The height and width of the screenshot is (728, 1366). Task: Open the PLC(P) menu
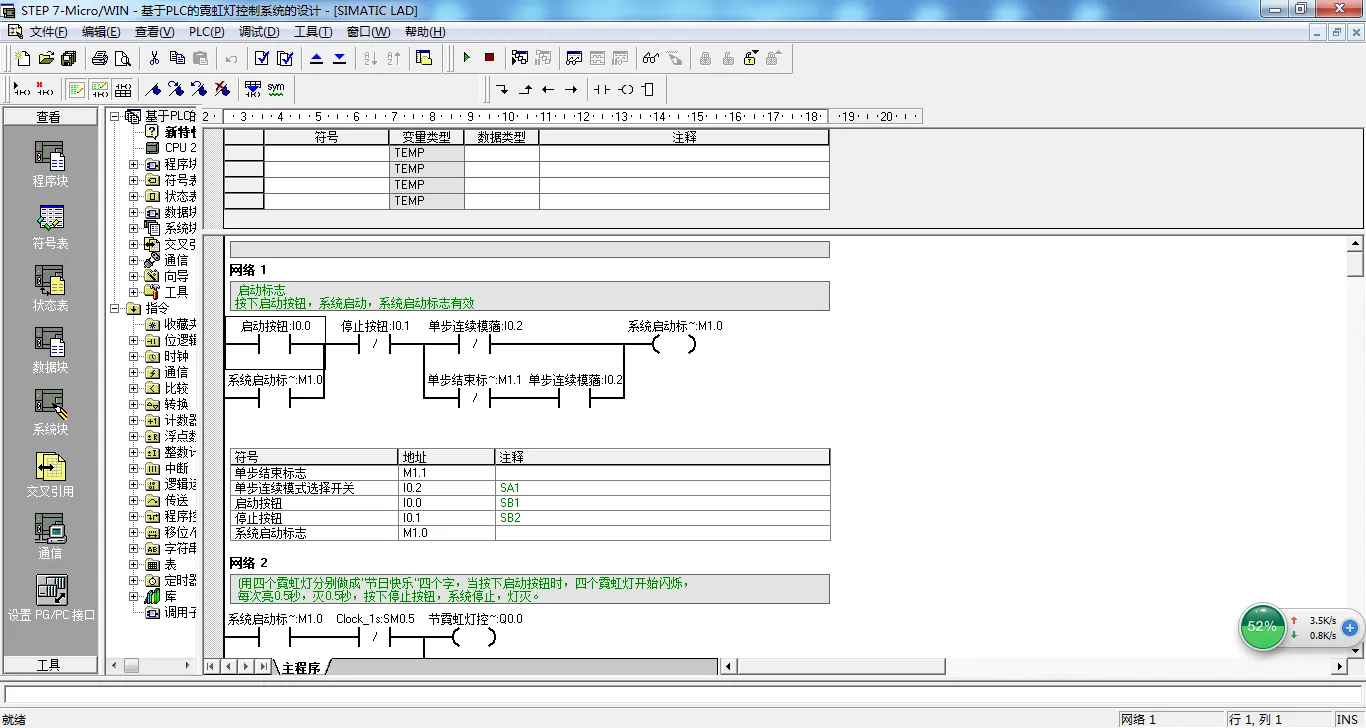tap(207, 32)
